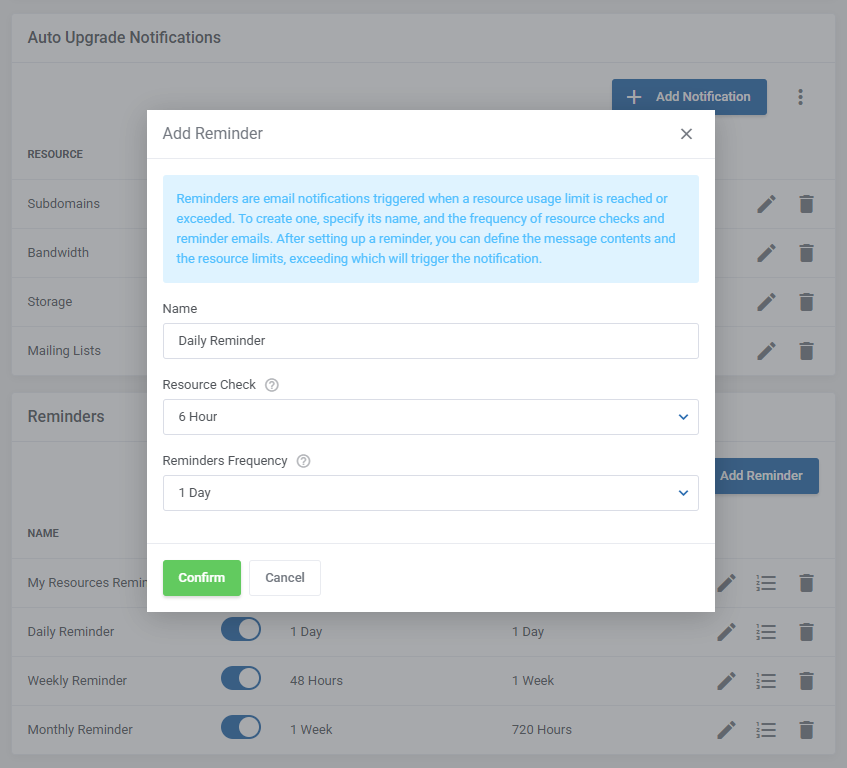
Task: Click the help icon beside Reminders Frequency
Action: click(x=303, y=460)
